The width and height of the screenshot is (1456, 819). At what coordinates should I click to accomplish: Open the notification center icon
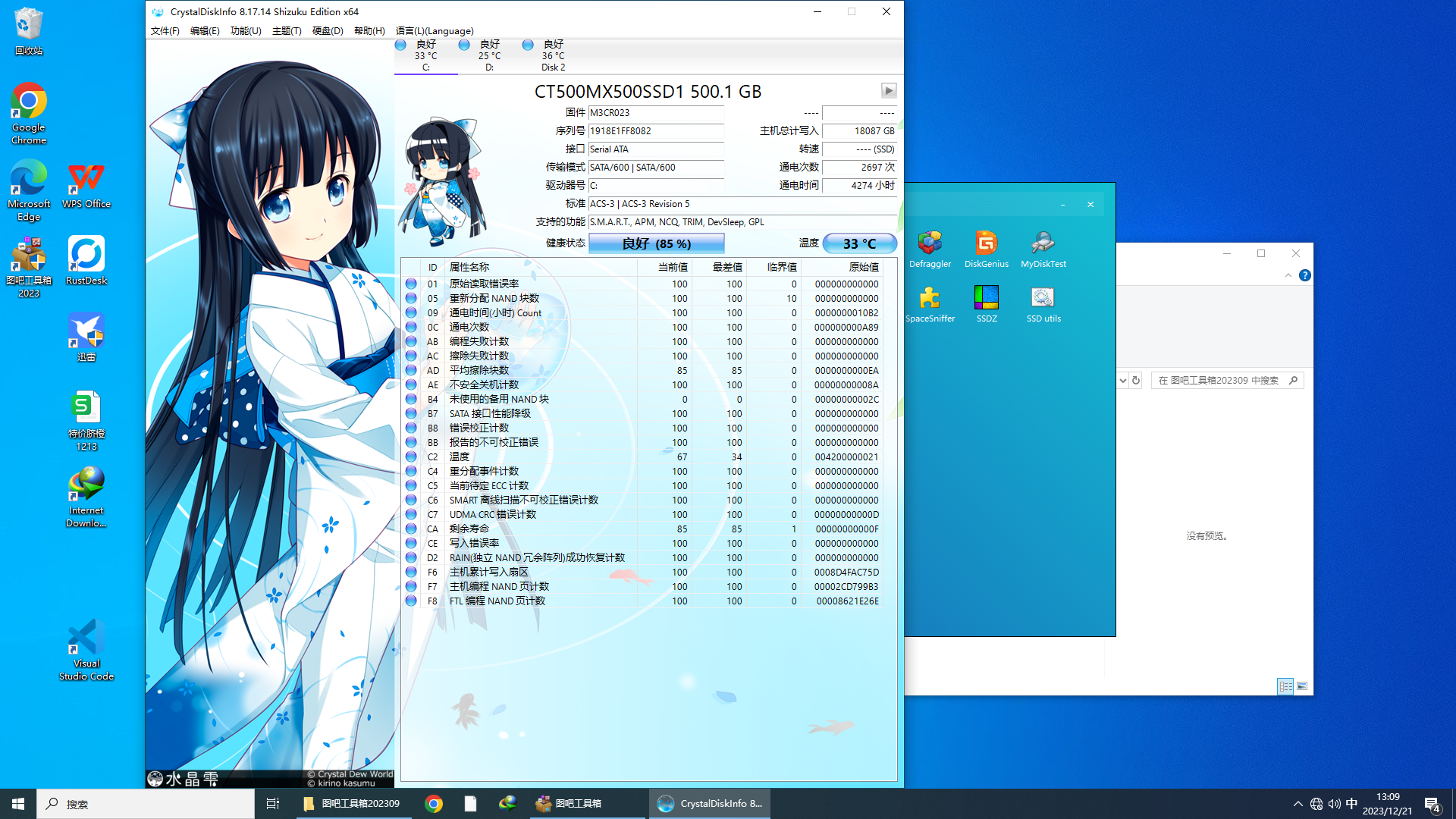(1432, 805)
